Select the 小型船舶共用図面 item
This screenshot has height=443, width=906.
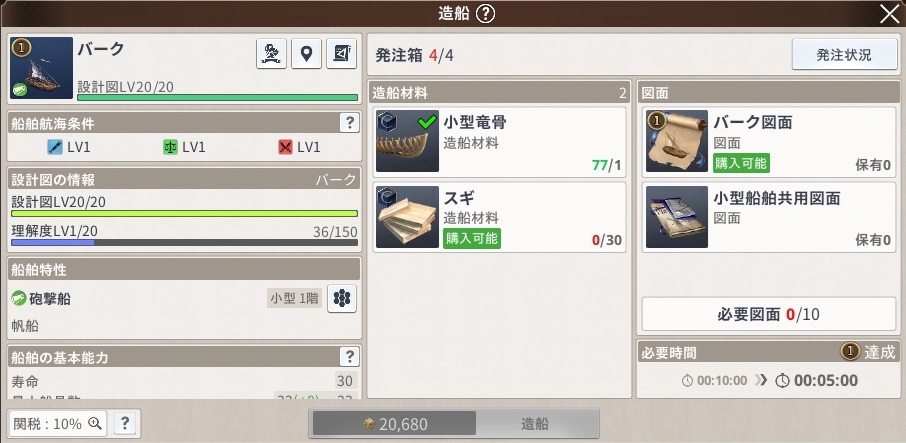click(769, 217)
